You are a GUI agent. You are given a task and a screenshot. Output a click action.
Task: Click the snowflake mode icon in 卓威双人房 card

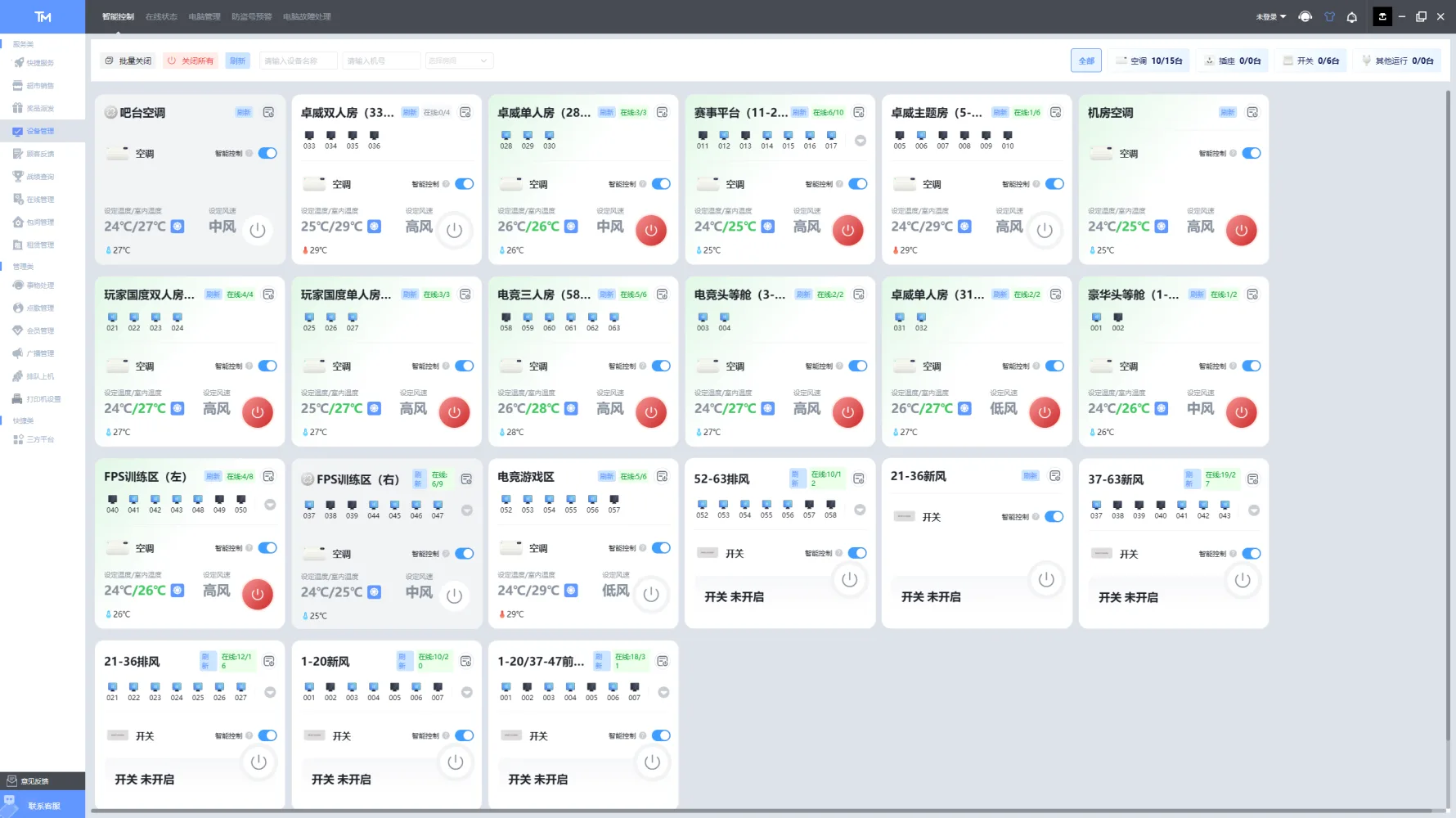[x=375, y=227]
